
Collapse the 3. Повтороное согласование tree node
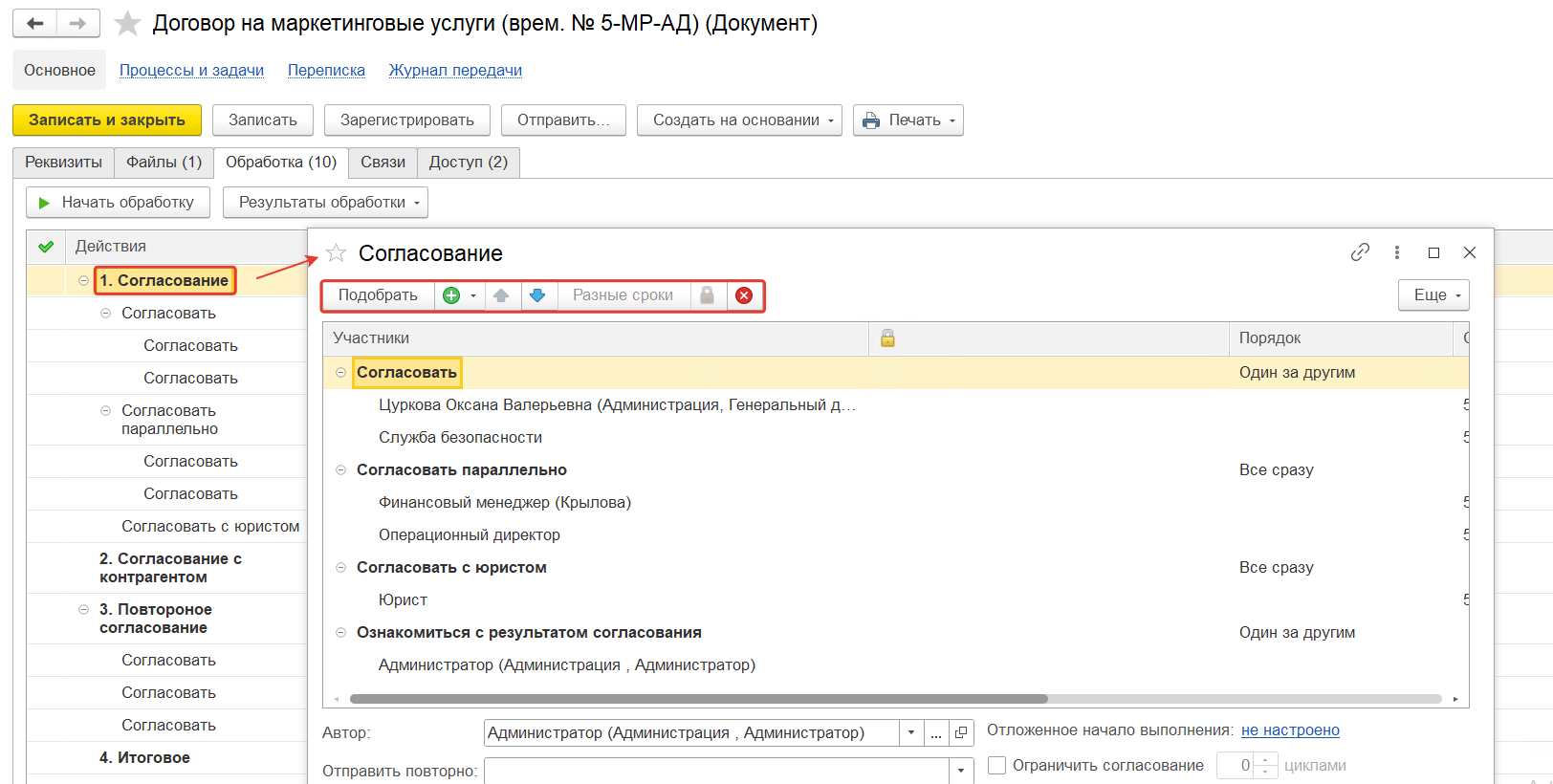[84, 609]
